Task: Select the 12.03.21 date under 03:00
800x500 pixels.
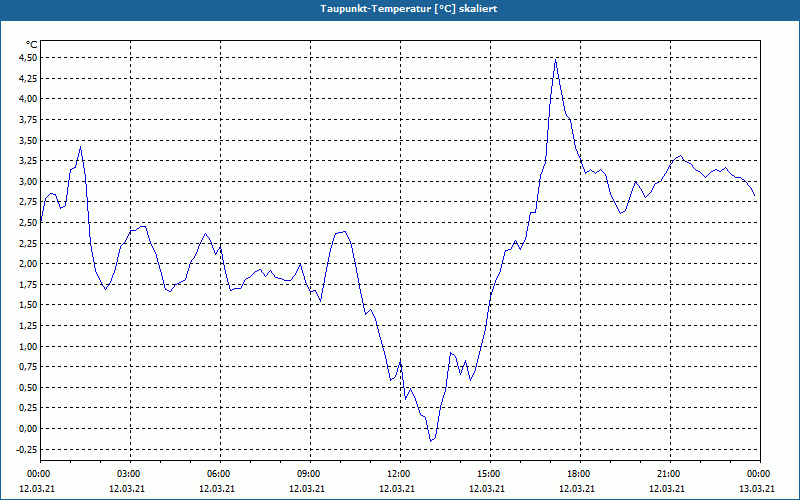Action: (x=127, y=488)
